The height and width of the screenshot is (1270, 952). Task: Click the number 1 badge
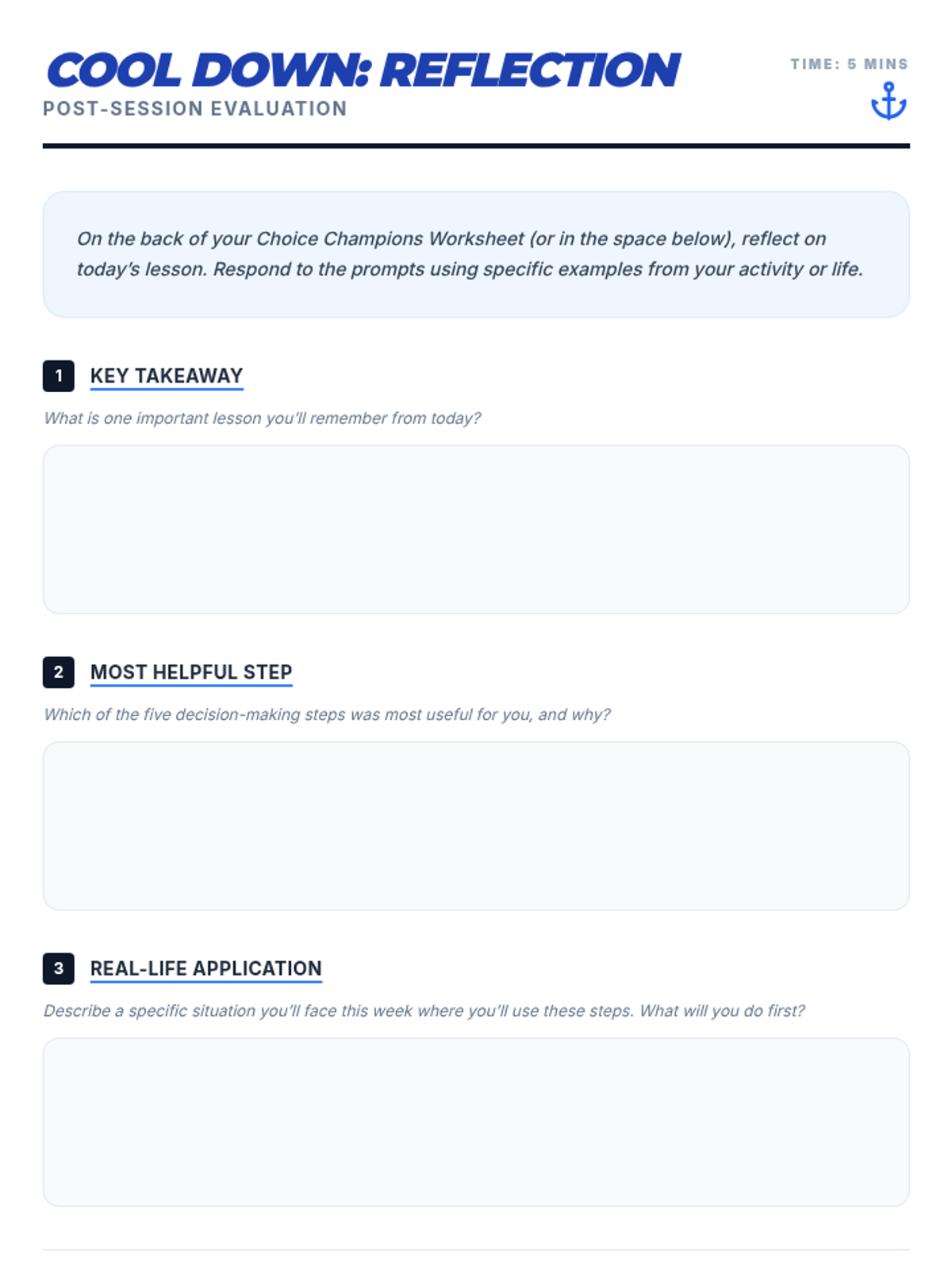click(59, 375)
